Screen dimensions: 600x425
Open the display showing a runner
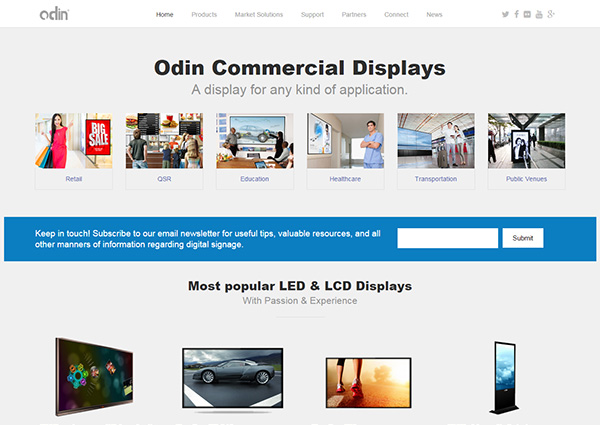(368, 383)
